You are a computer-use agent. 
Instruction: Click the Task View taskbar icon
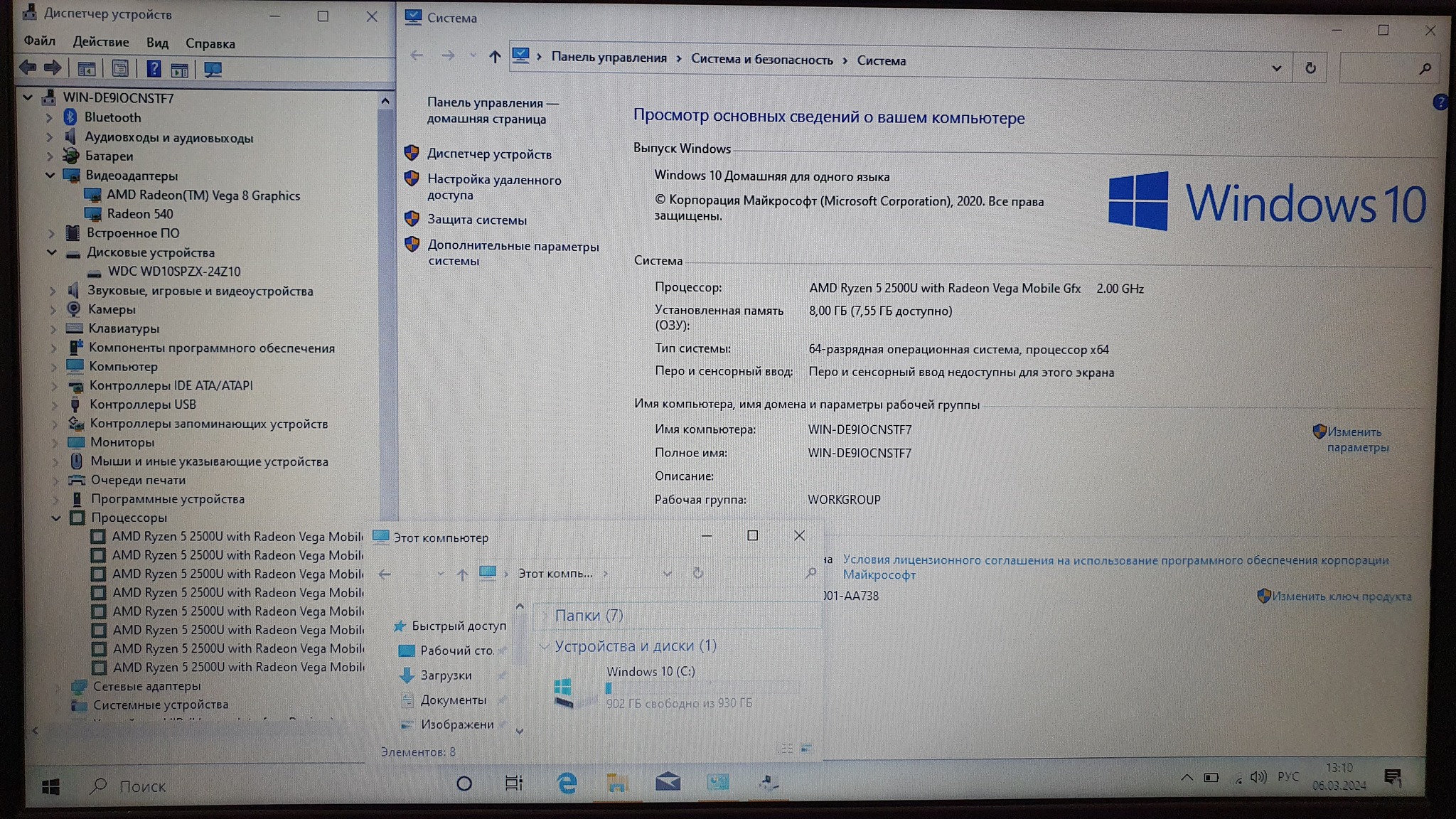(513, 783)
